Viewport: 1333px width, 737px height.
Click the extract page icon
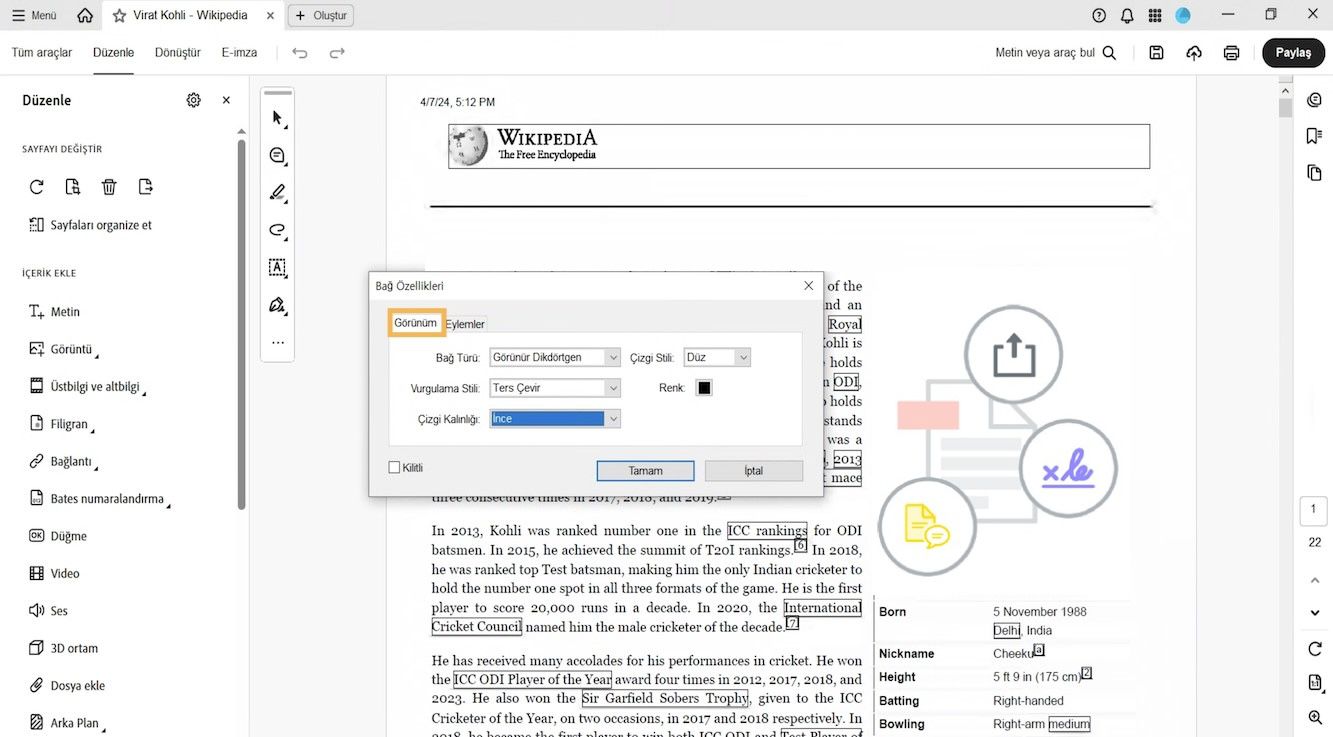[73, 187]
